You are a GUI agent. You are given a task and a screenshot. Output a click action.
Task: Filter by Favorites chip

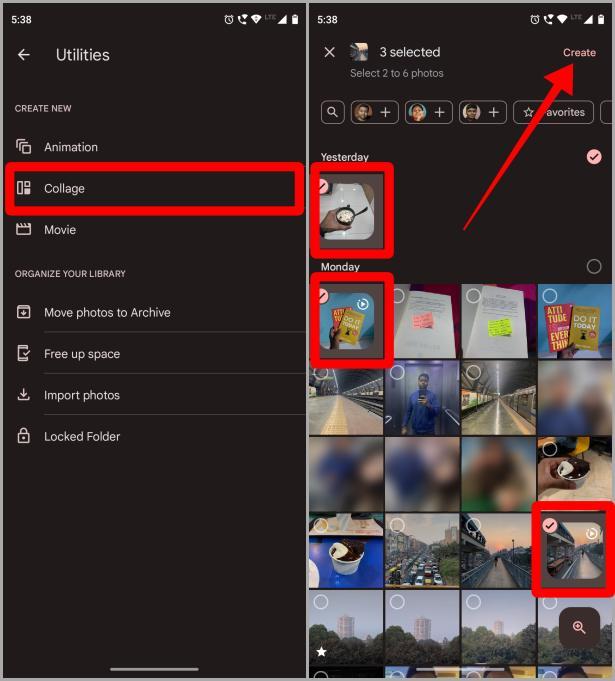pyautogui.click(x=553, y=112)
